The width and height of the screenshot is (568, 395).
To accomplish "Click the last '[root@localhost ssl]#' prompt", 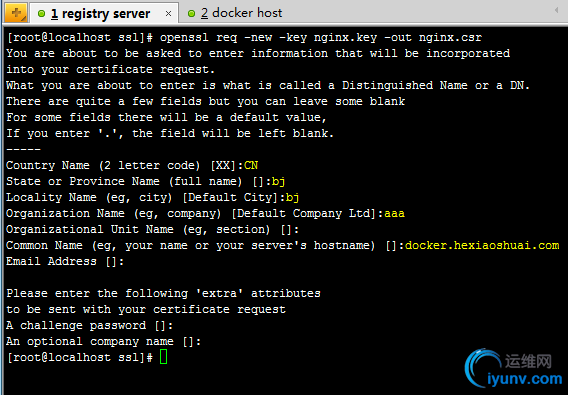I will coord(80,357).
